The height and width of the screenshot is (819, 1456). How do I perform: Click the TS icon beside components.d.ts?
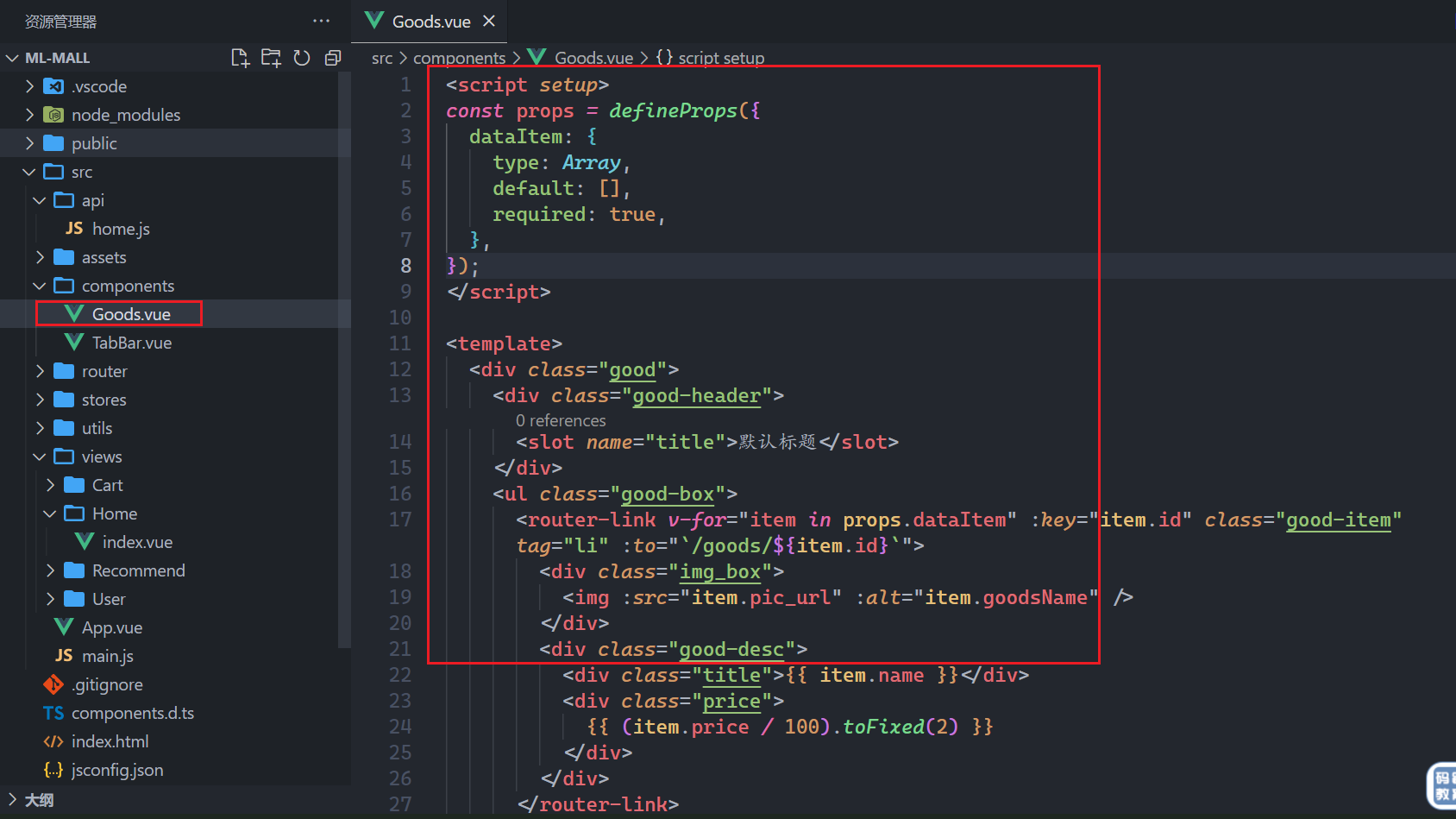tap(53, 713)
